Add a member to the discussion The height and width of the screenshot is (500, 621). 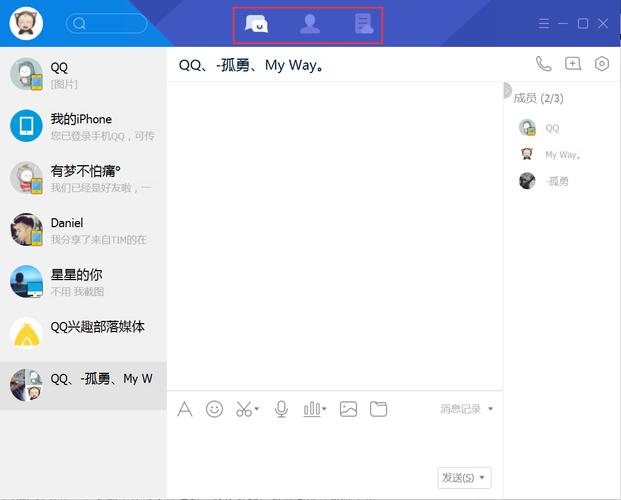pos(573,64)
